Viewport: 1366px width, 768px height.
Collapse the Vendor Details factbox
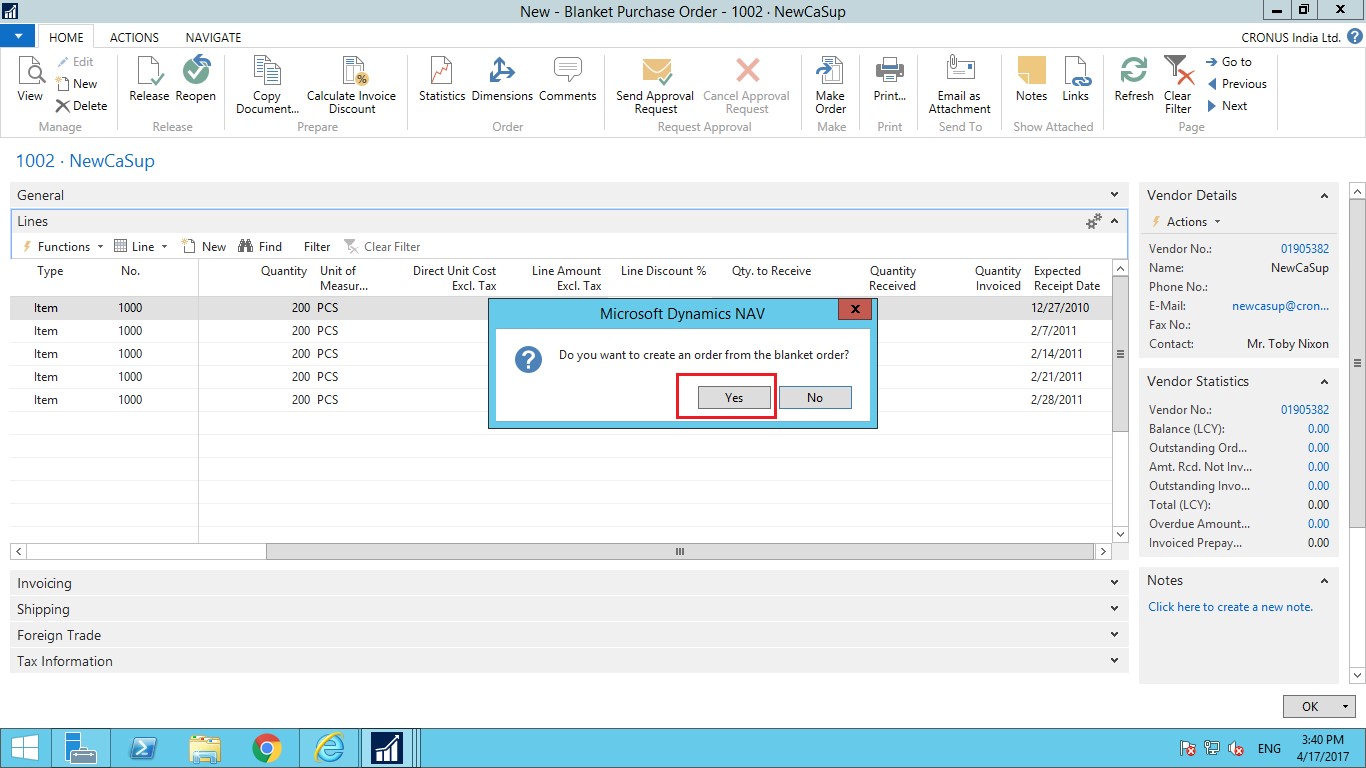(x=1324, y=196)
